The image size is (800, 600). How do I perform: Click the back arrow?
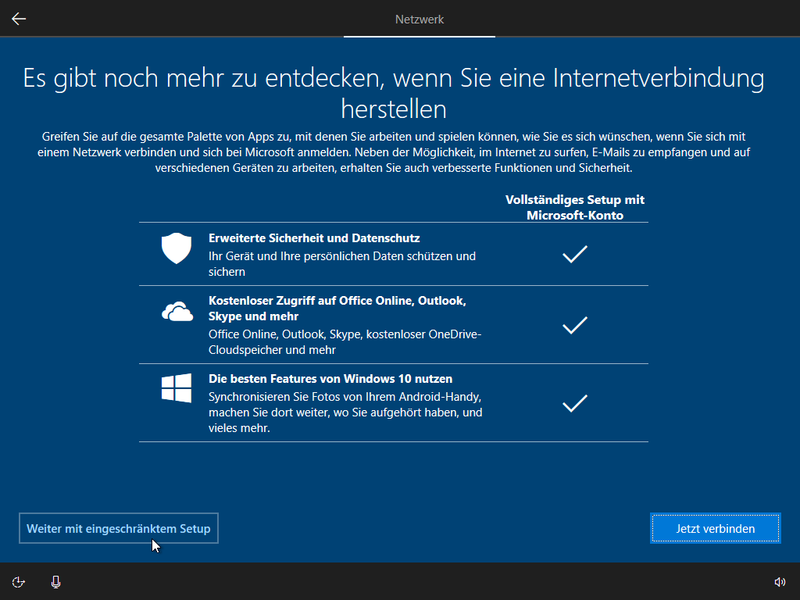18,17
